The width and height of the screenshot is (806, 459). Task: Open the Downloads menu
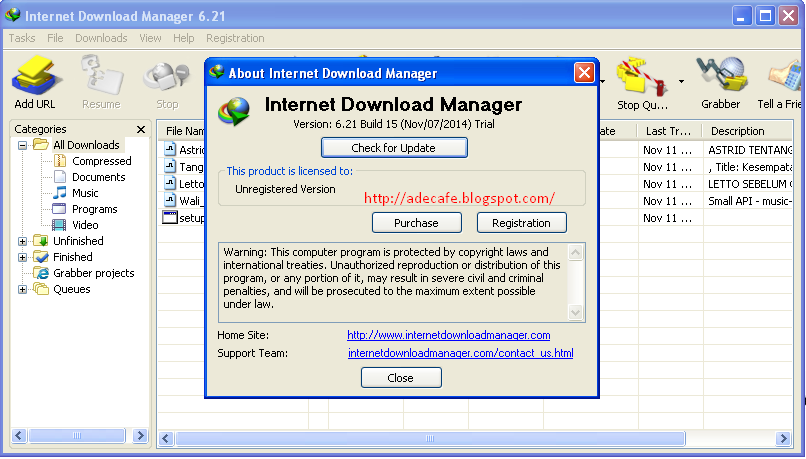pyautogui.click(x=101, y=38)
